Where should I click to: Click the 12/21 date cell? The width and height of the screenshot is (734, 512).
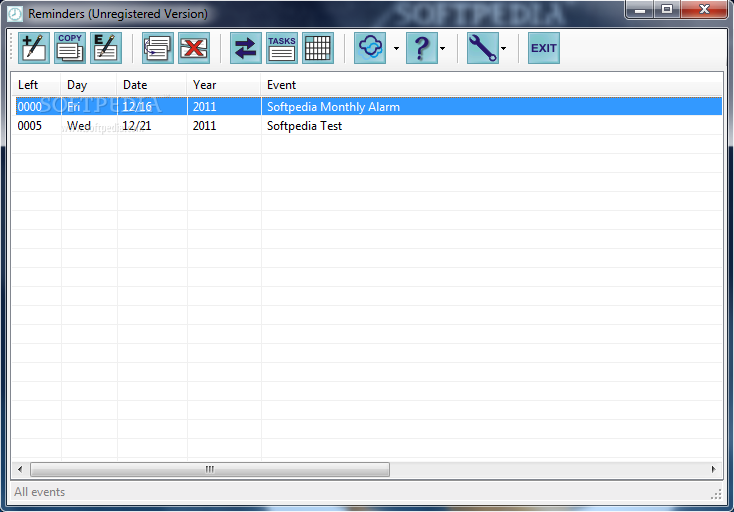point(137,126)
